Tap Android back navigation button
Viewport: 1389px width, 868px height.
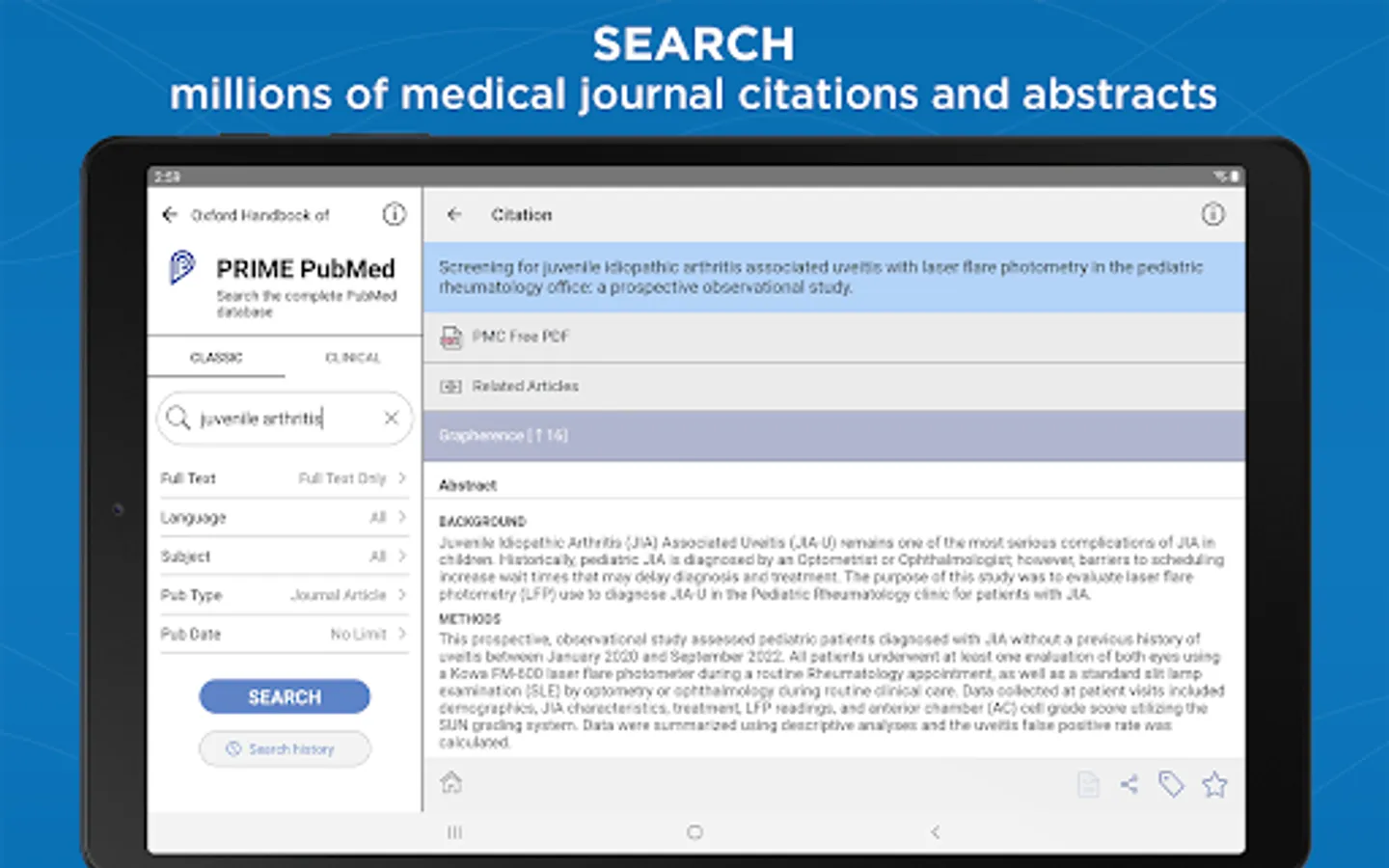pos(935,831)
